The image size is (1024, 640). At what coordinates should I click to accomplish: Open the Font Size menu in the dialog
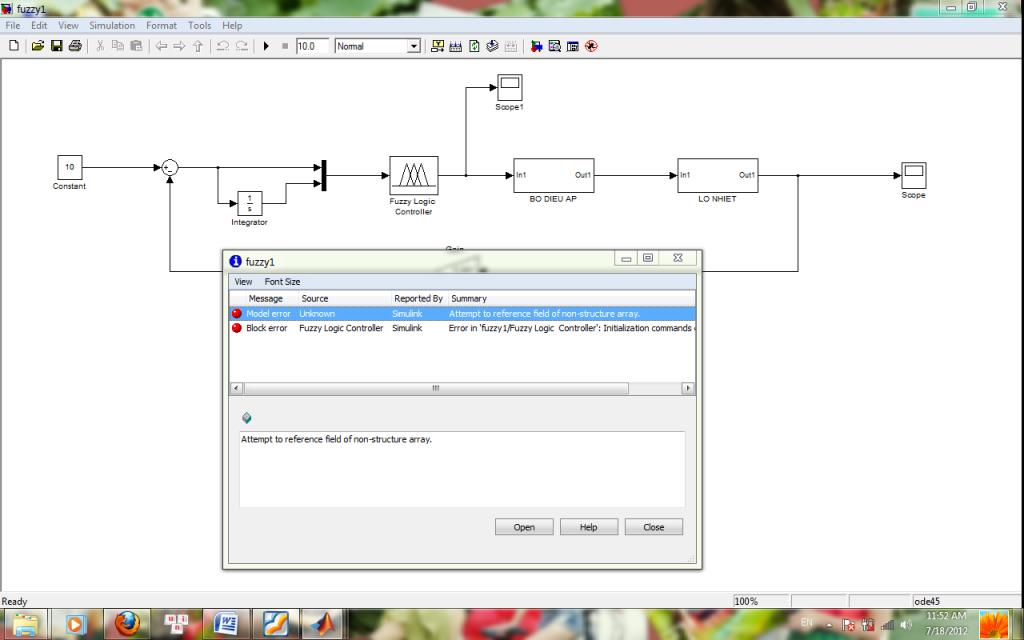pos(282,281)
